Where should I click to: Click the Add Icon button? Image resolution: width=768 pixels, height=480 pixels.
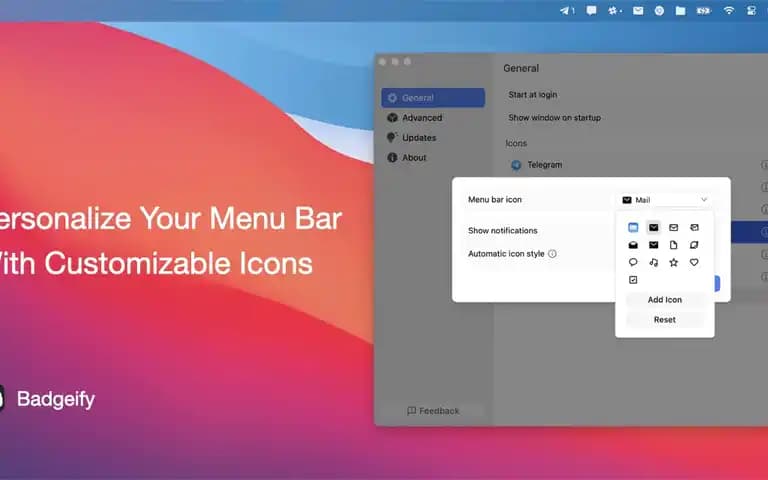pos(665,300)
